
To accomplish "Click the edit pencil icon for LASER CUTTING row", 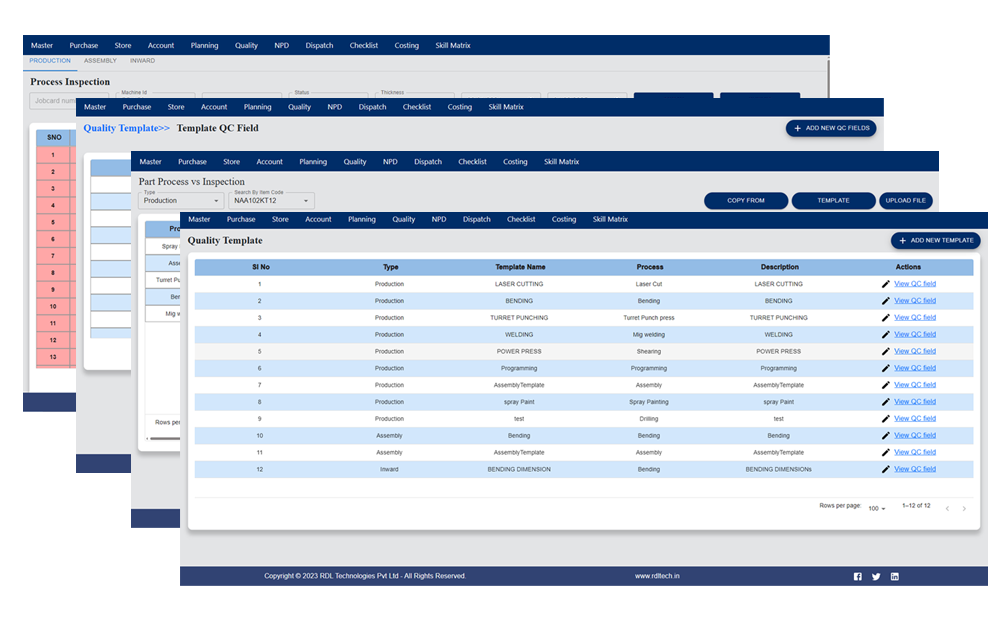I will 885,283.
